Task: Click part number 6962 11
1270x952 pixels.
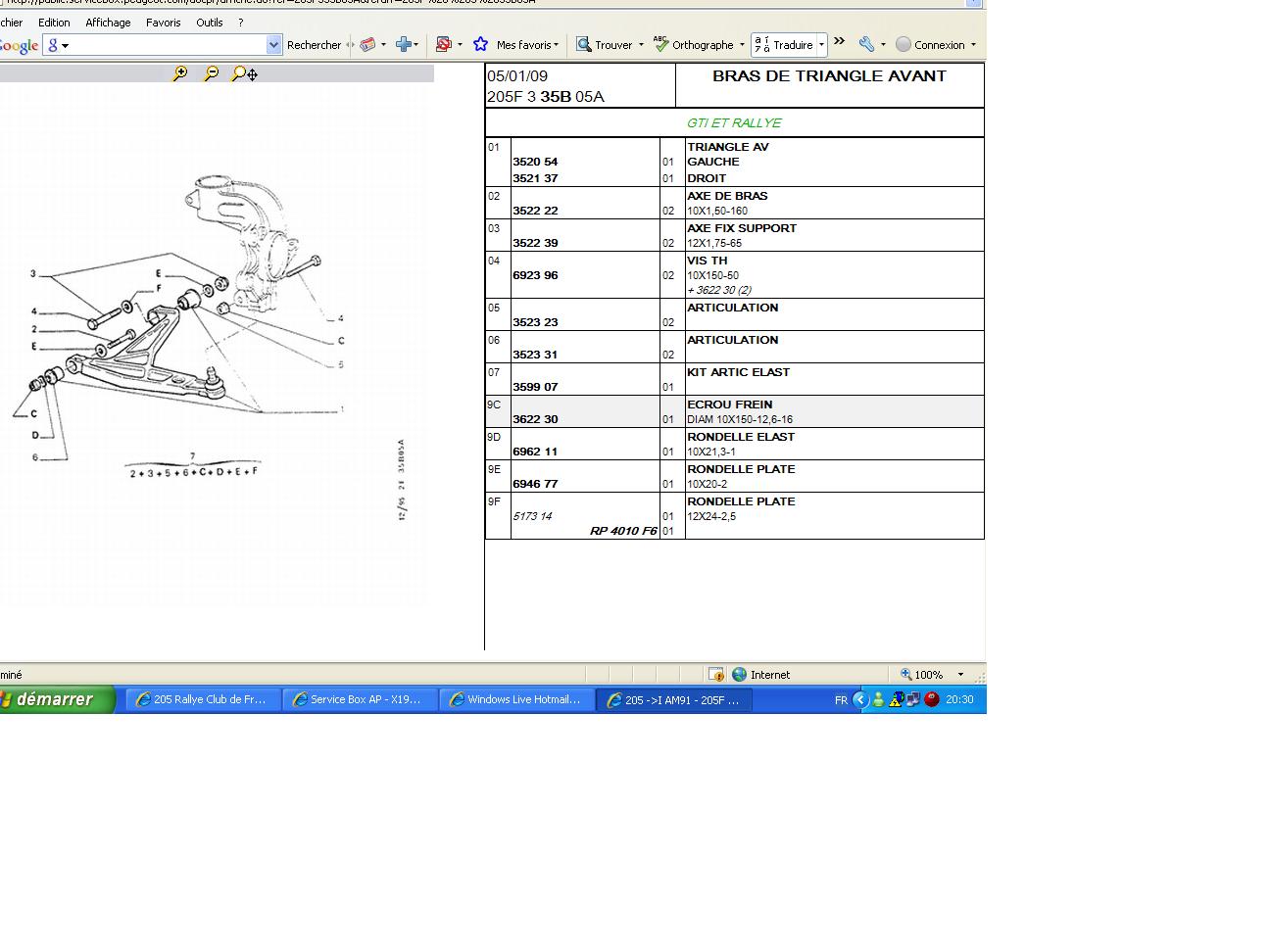Action: tap(535, 452)
